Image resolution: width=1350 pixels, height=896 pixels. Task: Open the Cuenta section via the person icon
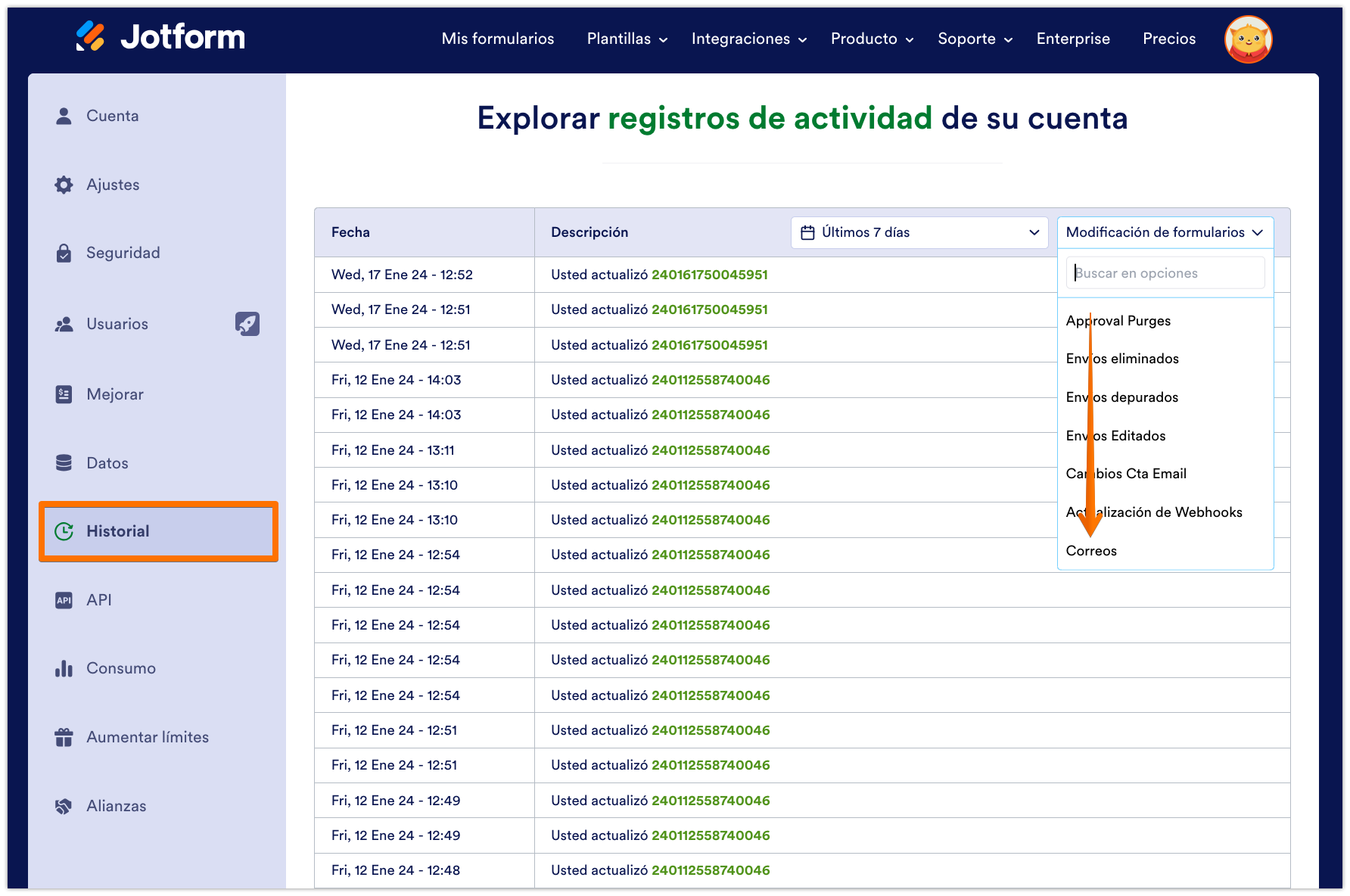coord(64,115)
